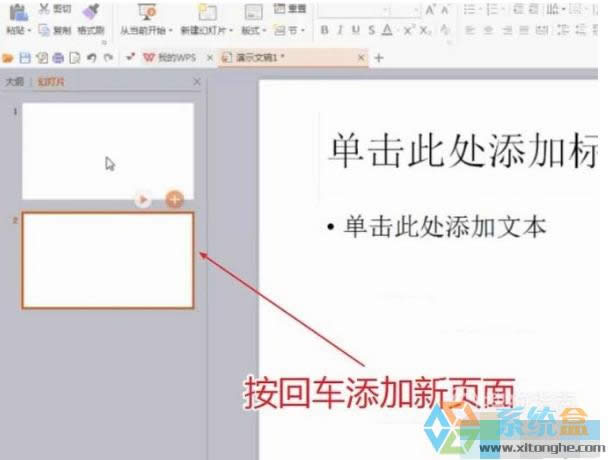Open the Paste (粘贴) dropdown arrow
This screenshot has height=460, width=616.
point(33,31)
